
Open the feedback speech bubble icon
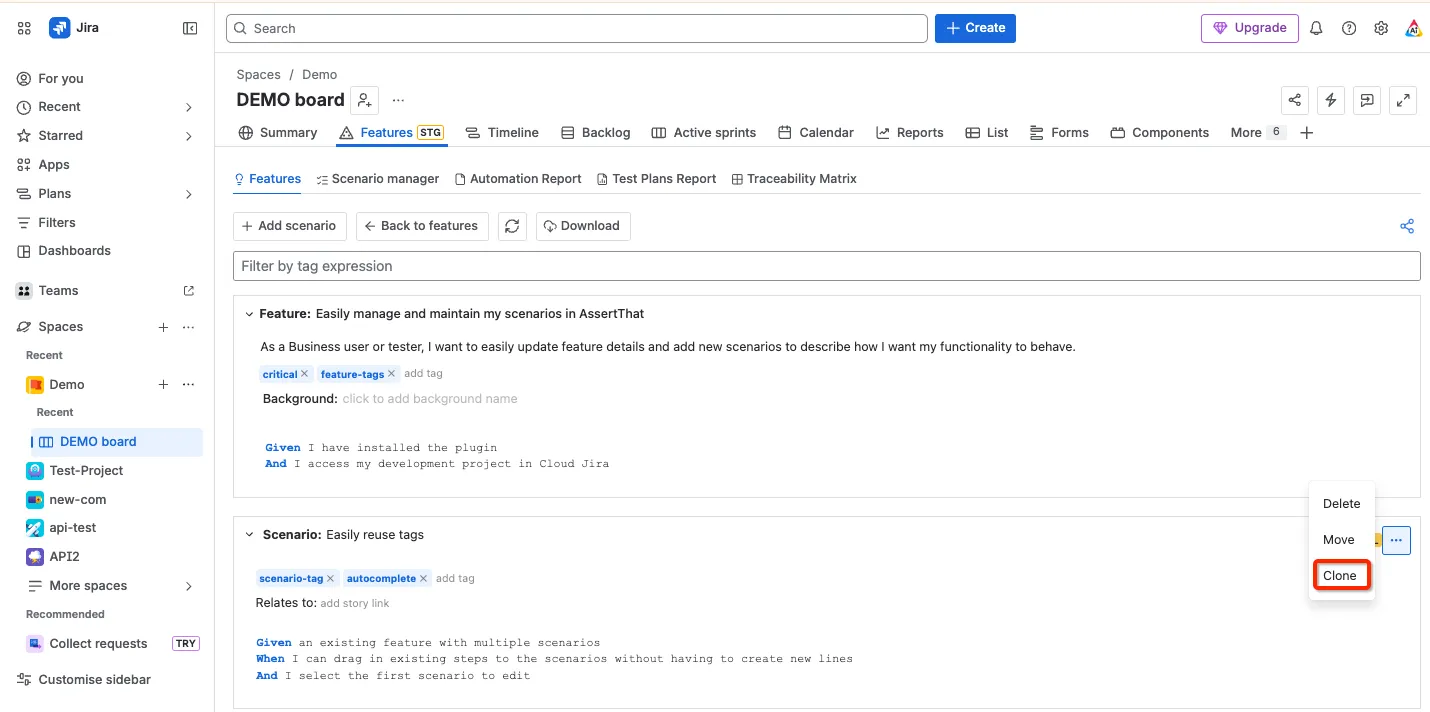[x=1367, y=100]
